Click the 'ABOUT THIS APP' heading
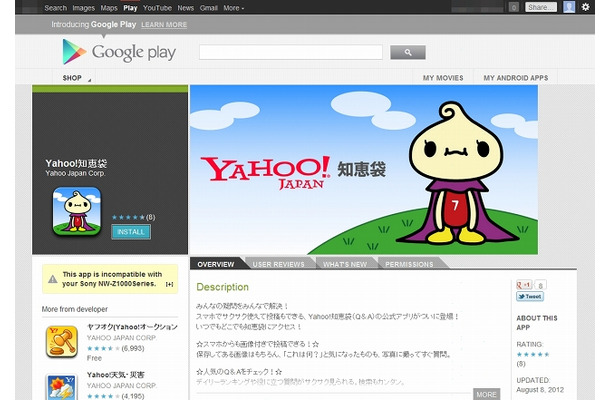Image resolution: width=610 pixels, height=400 pixels. coord(537,323)
